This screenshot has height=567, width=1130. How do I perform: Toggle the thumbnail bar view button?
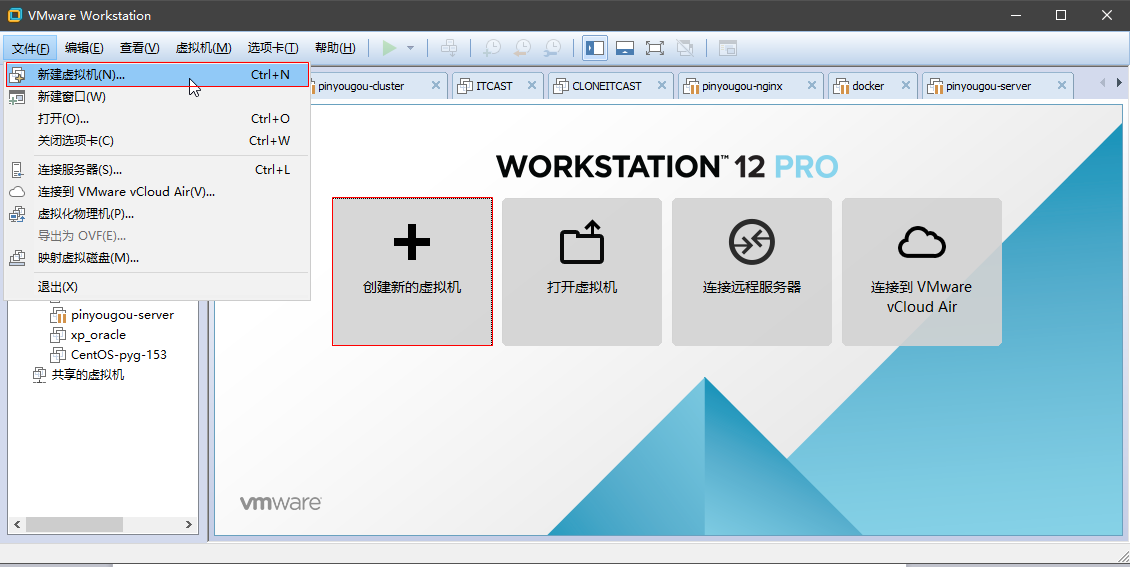(x=625, y=48)
